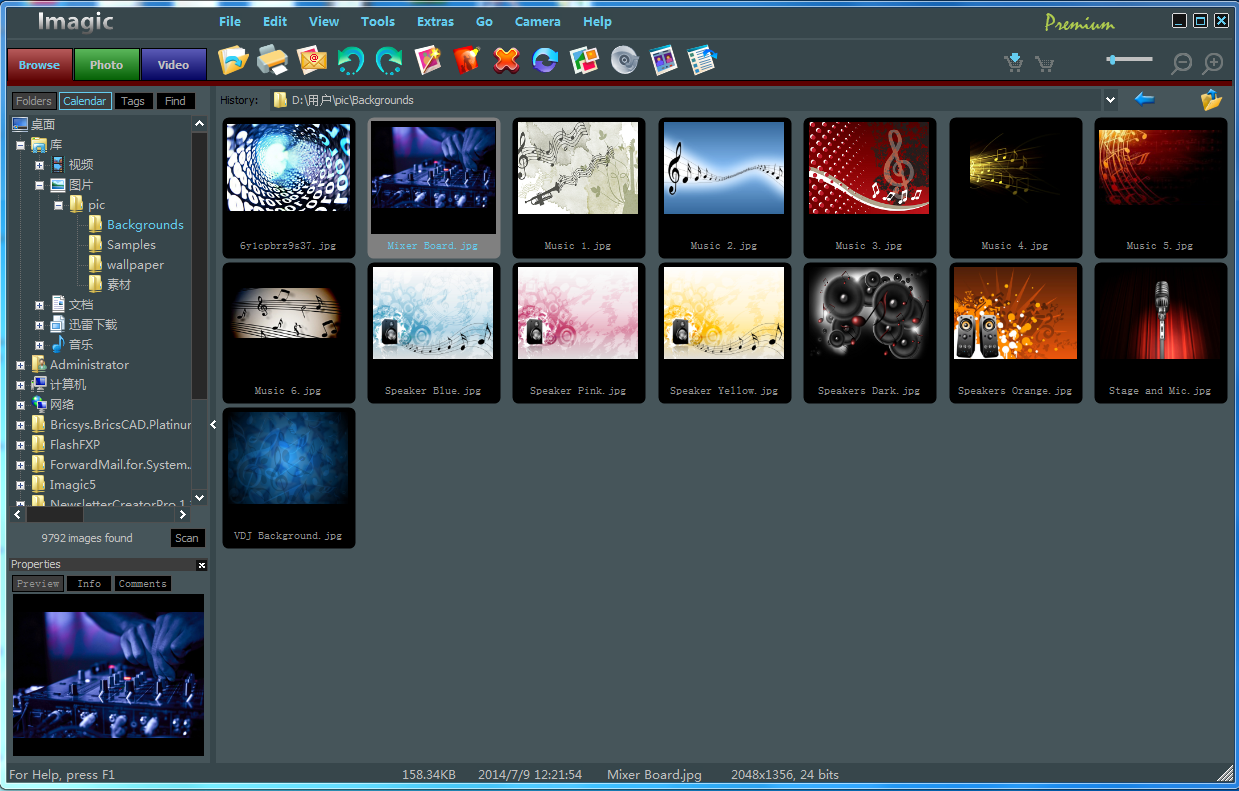Click the folder tree scroll-right arrow
This screenshot has height=791, width=1239.
click(183, 514)
